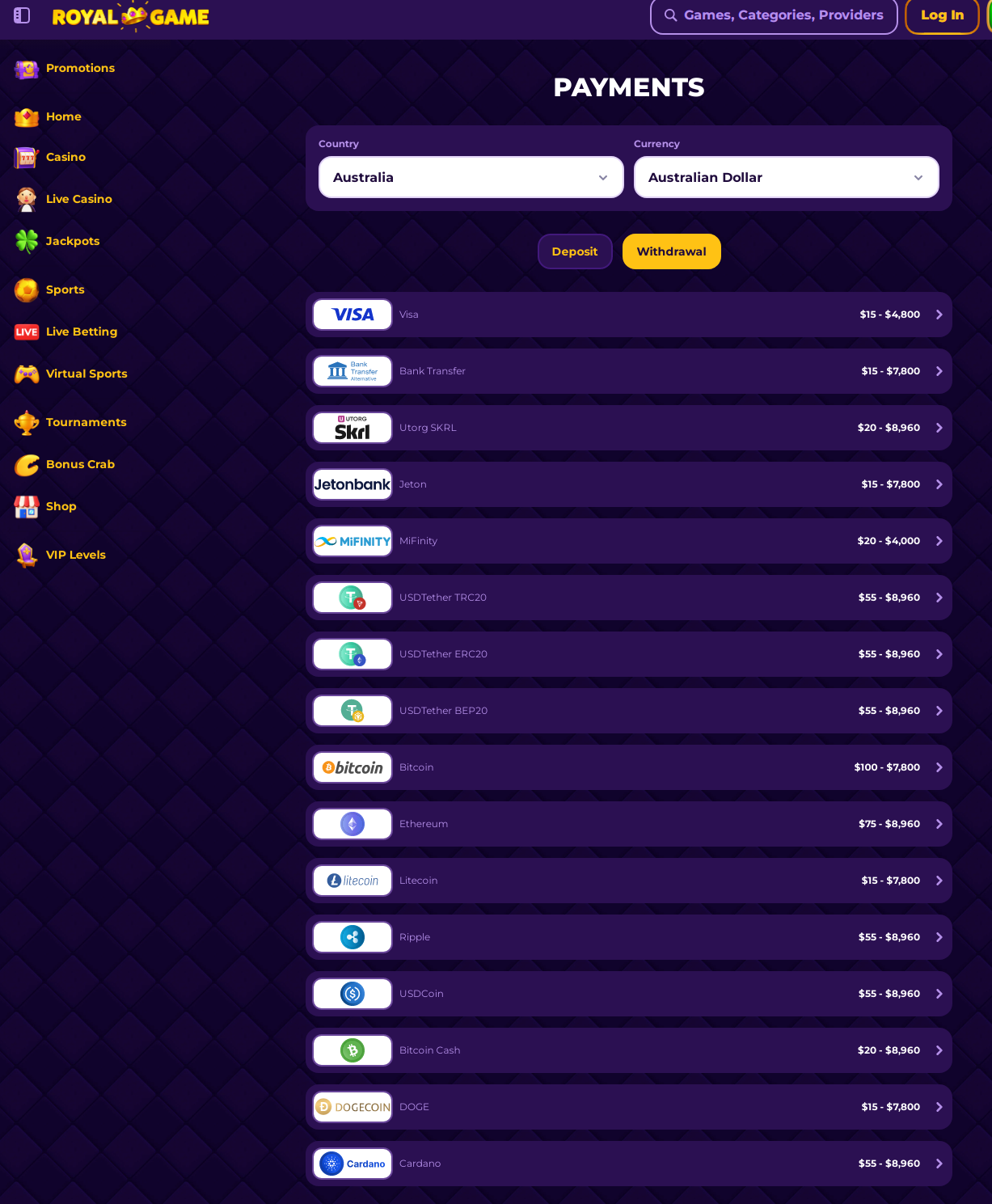Expand the Ethereum row chevron
Viewport: 992px width, 1204px height.
click(939, 824)
